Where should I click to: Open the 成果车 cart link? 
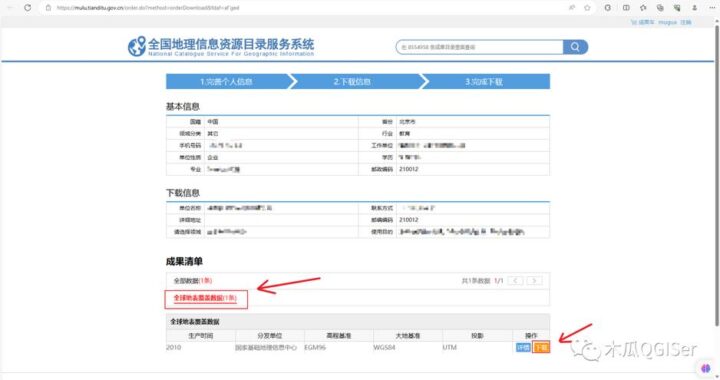point(642,22)
